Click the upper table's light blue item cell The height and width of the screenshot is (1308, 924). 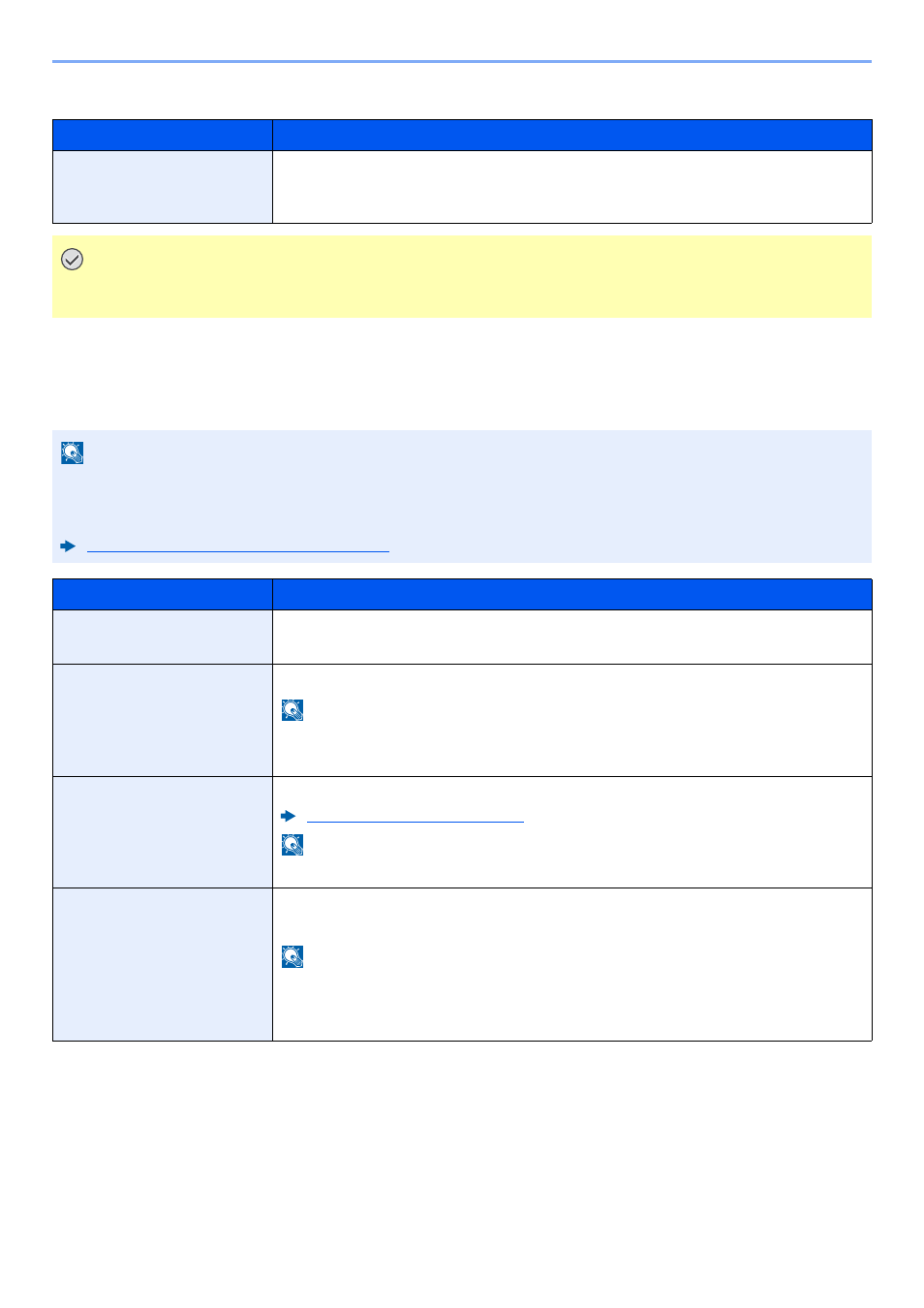point(163,187)
